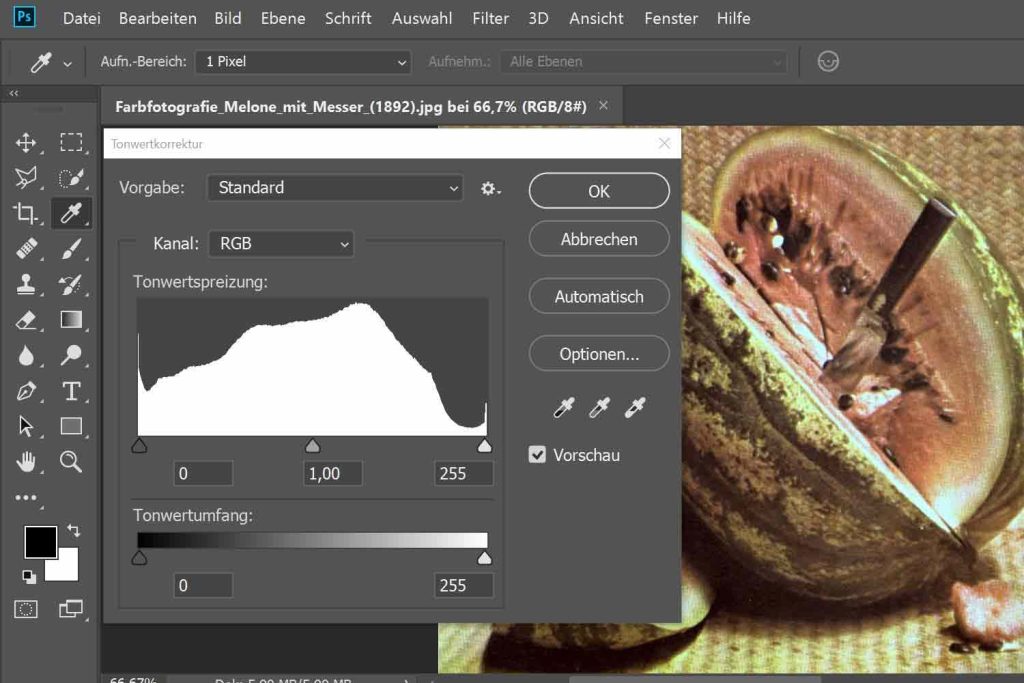The image size is (1024, 683).
Task: Select the Clone Stamp tool
Action: point(26,284)
